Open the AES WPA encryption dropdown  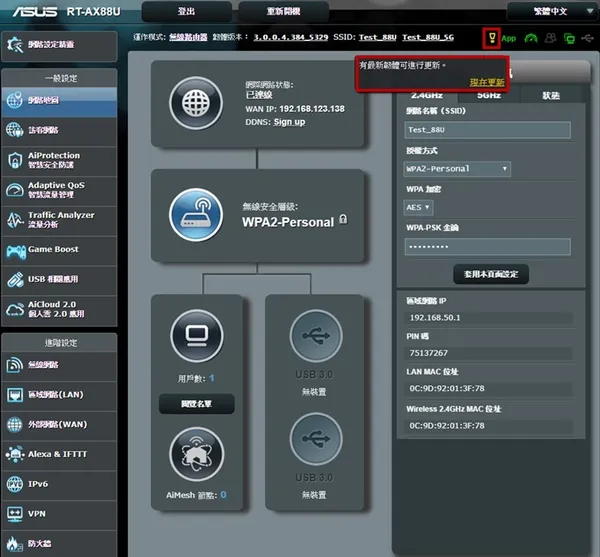coord(418,207)
